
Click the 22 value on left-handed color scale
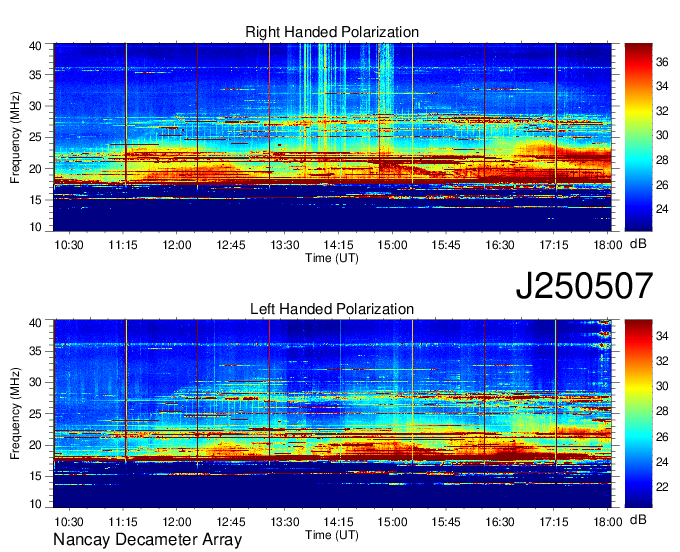pos(662,487)
